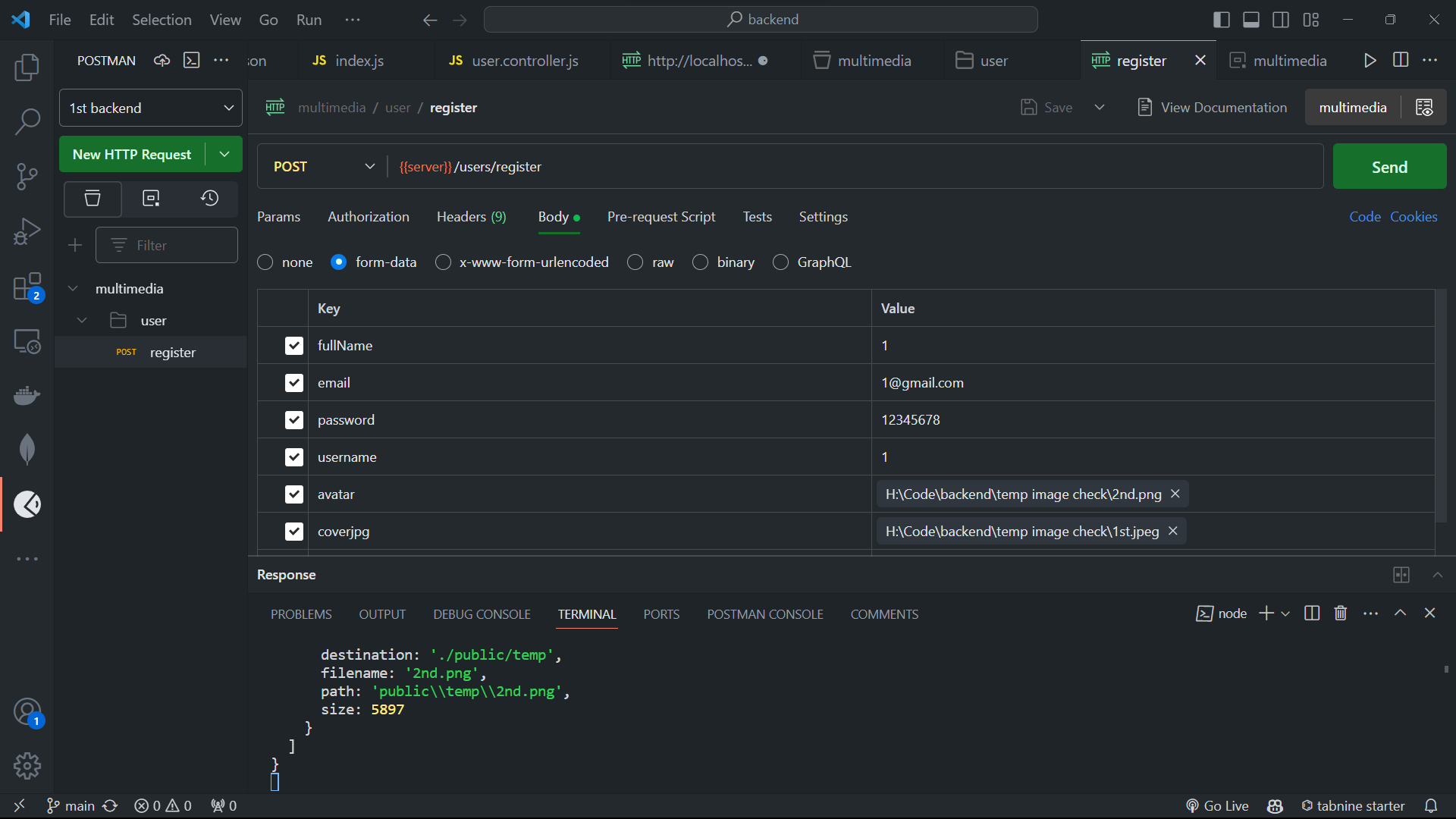Click the request URL field
This screenshot has height=819, width=1456.
point(855,167)
